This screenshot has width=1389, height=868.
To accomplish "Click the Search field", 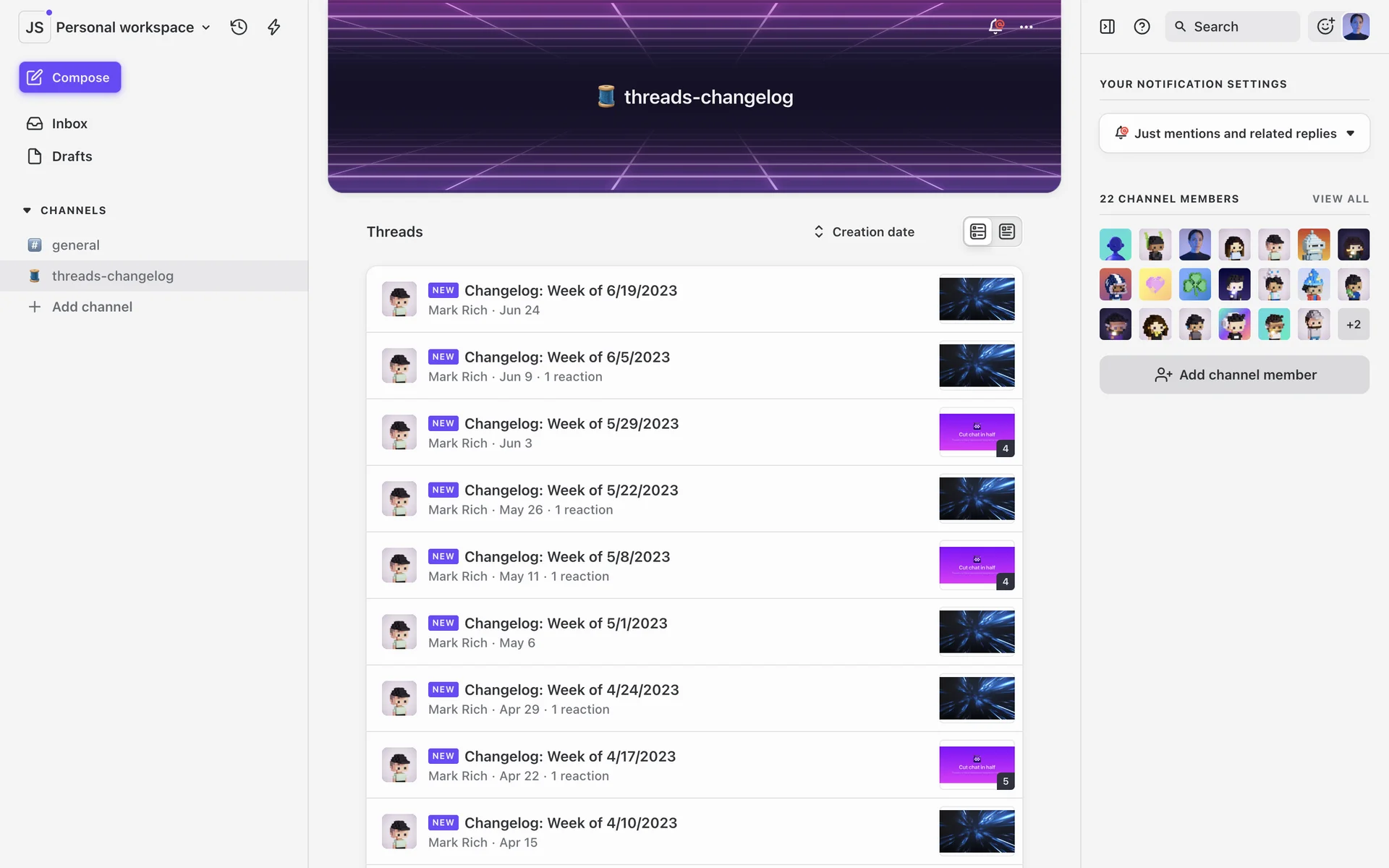I will pyautogui.click(x=1232, y=27).
